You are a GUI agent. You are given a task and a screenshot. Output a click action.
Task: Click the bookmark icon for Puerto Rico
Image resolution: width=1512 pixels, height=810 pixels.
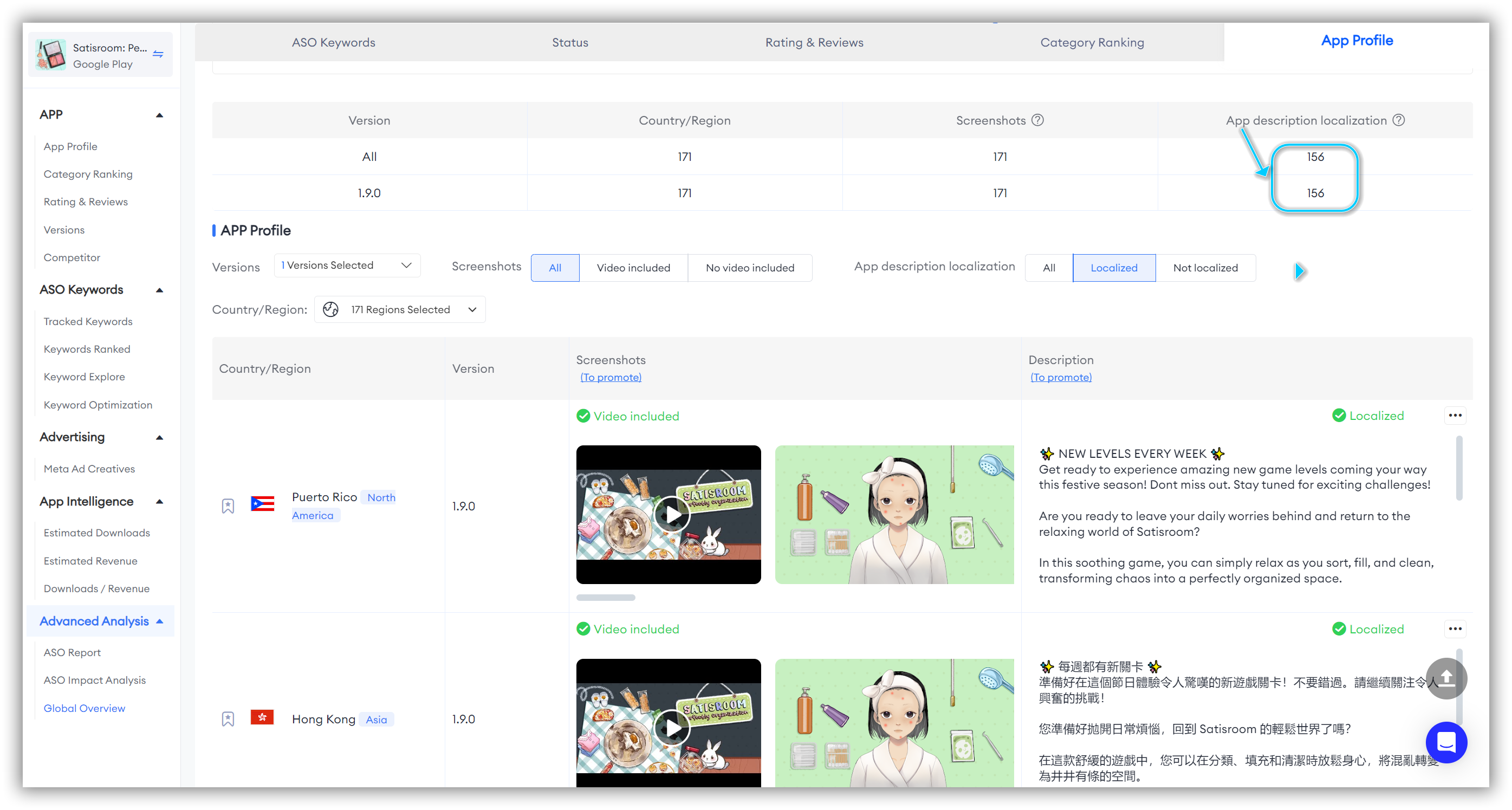coord(228,506)
